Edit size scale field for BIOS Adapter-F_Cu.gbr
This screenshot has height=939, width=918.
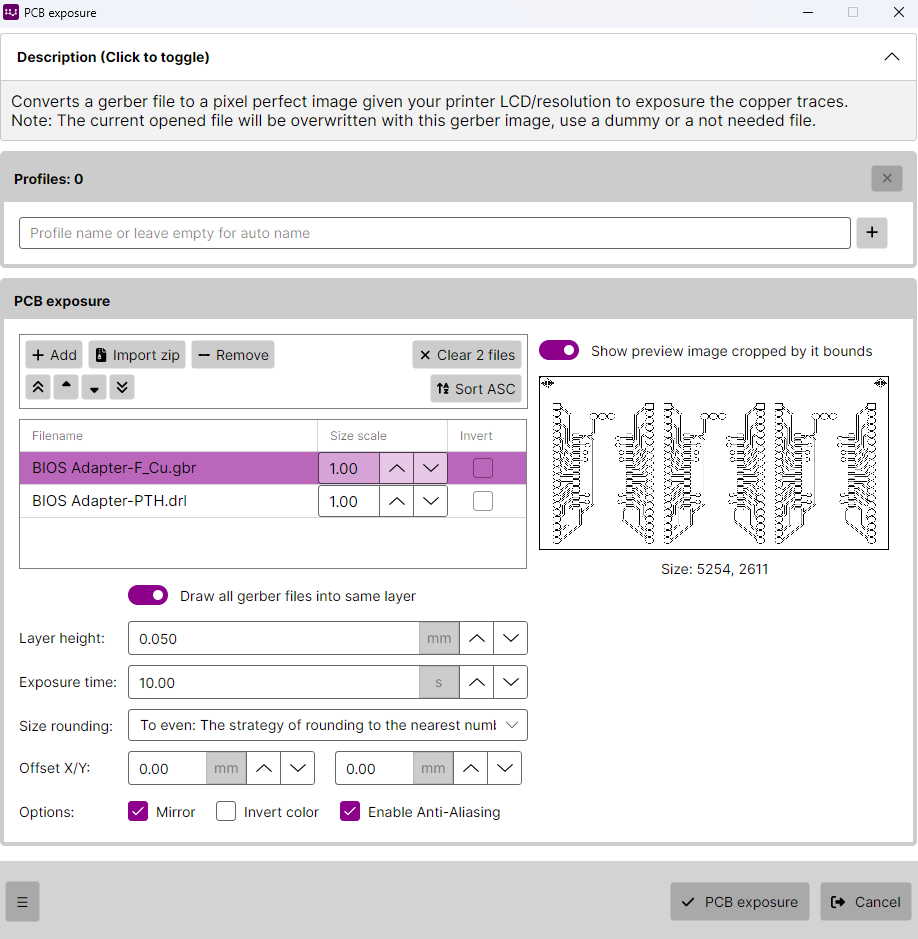(x=349, y=468)
